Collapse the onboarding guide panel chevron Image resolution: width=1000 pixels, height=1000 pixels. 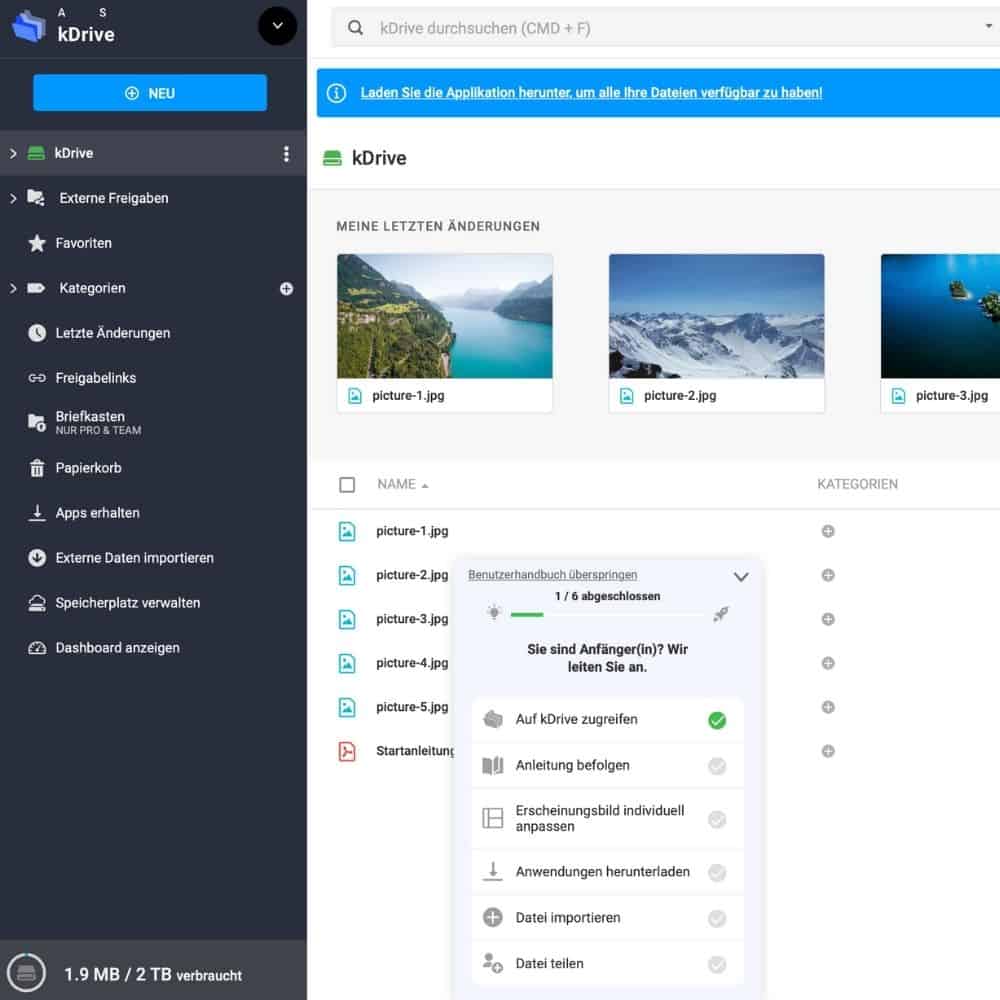(740, 577)
